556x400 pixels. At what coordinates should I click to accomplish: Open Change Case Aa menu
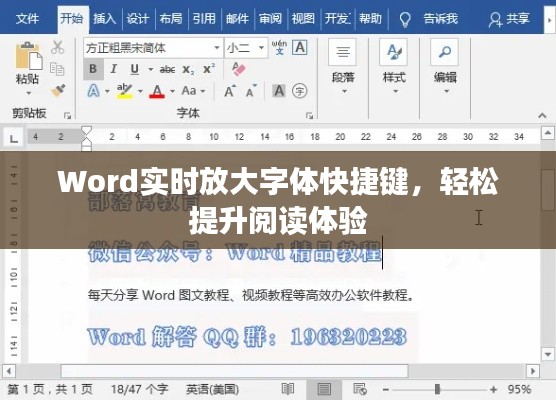[x=189, y=91]
